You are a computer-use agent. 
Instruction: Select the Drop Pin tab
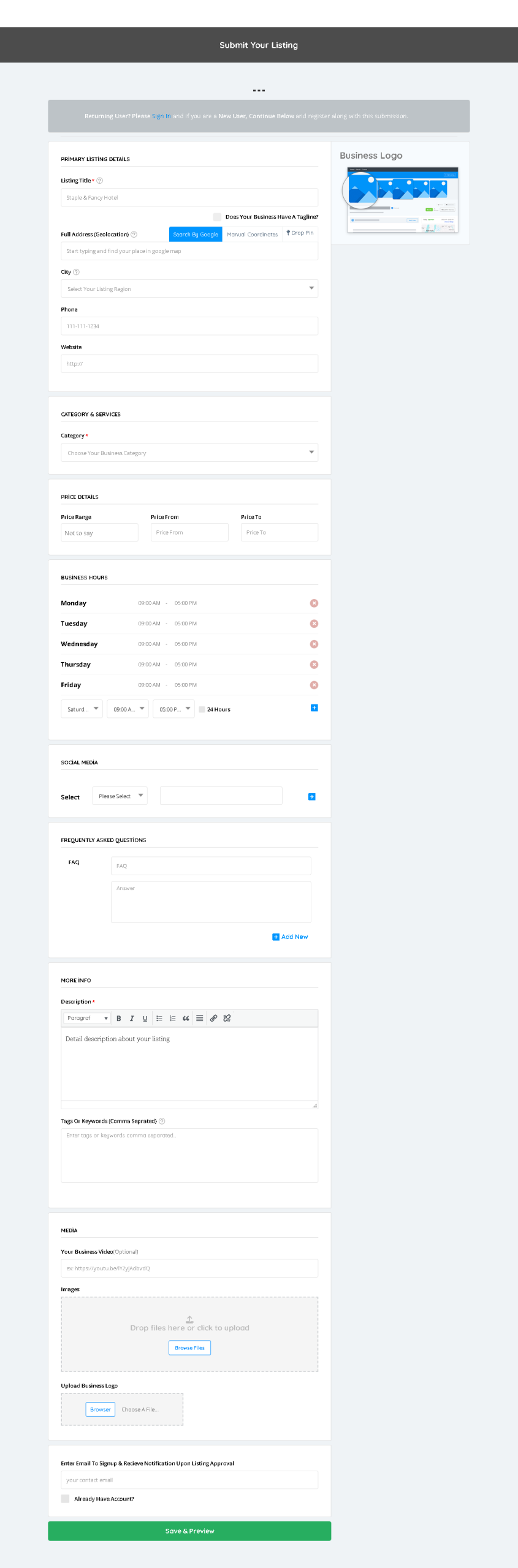click(300, 233)
